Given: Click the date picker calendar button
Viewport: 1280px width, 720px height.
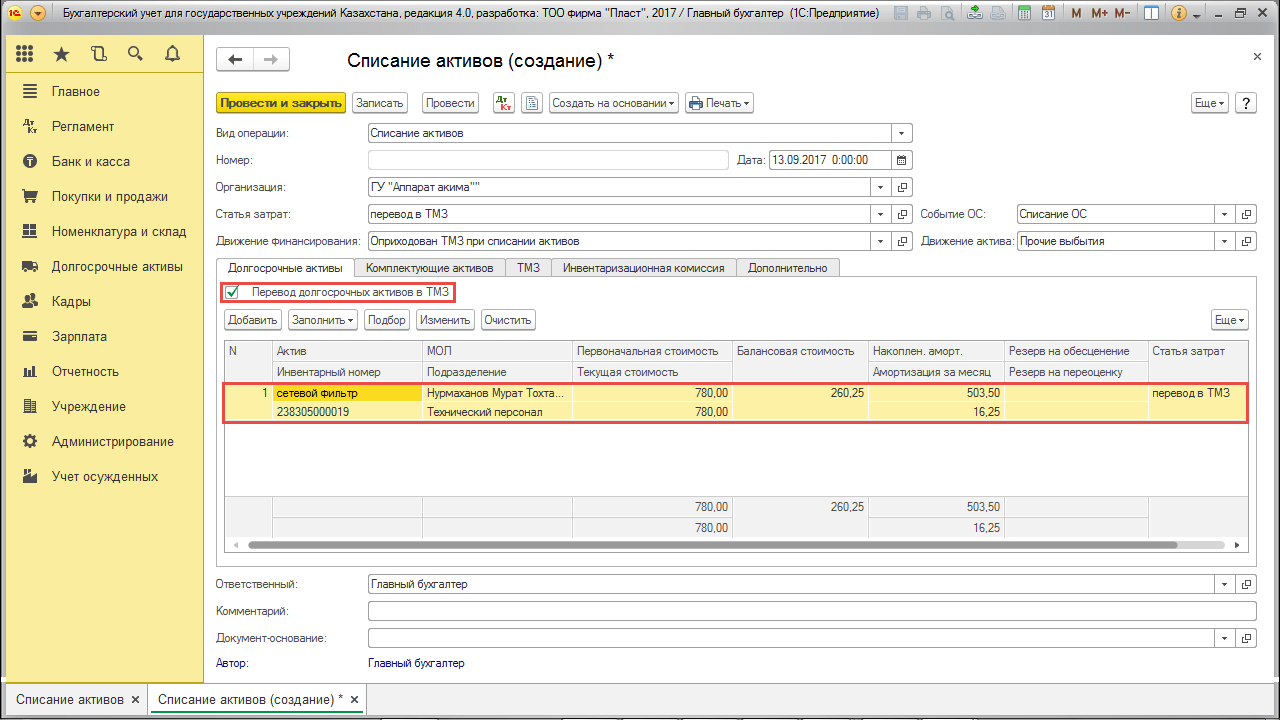Looking at the screenshot, I should pyautogui.click(x=901, y=160).
